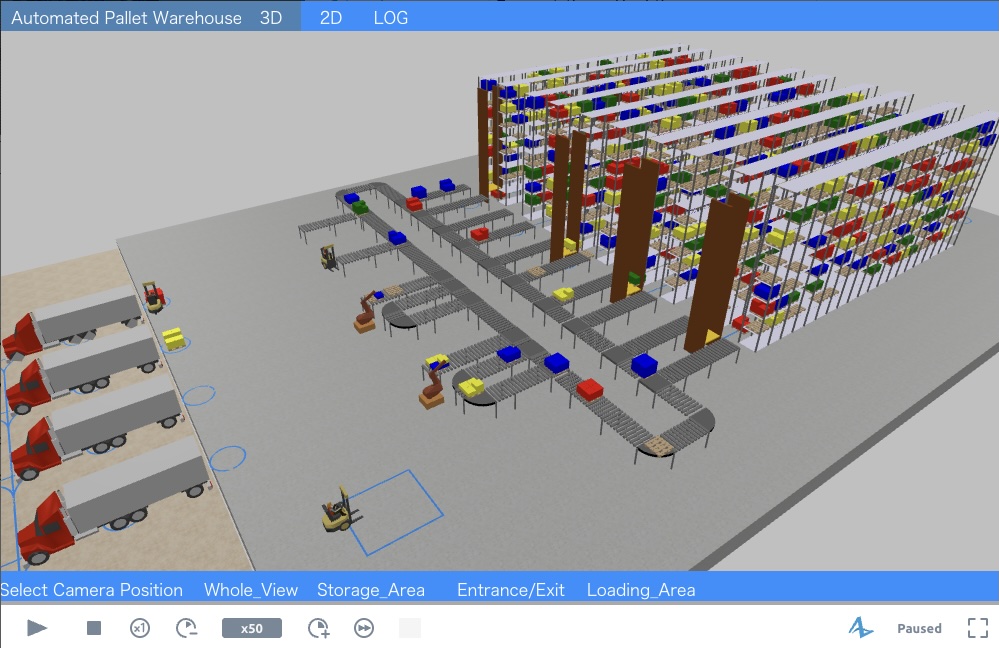This screenshot has height=648, width=999.
Task: Click the Automated Pallet Warehouse title
Action: coord(126,18)
